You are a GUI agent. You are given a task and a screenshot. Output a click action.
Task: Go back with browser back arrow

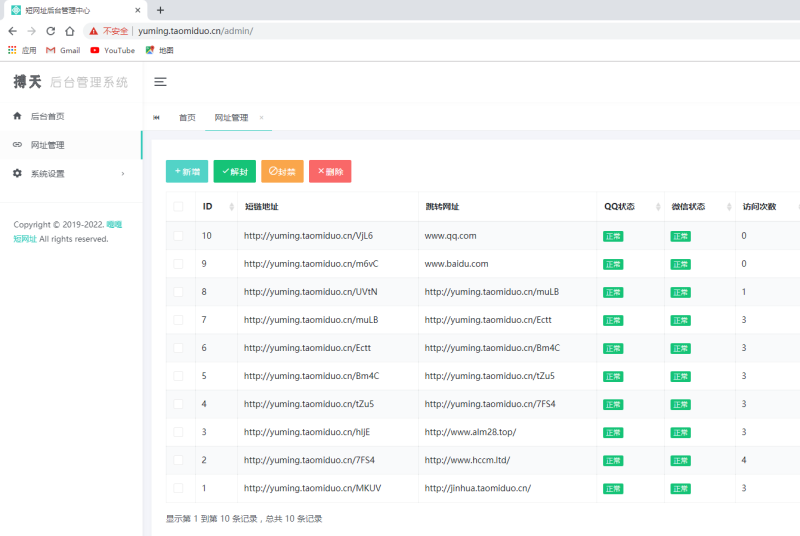tap(13, 31)
